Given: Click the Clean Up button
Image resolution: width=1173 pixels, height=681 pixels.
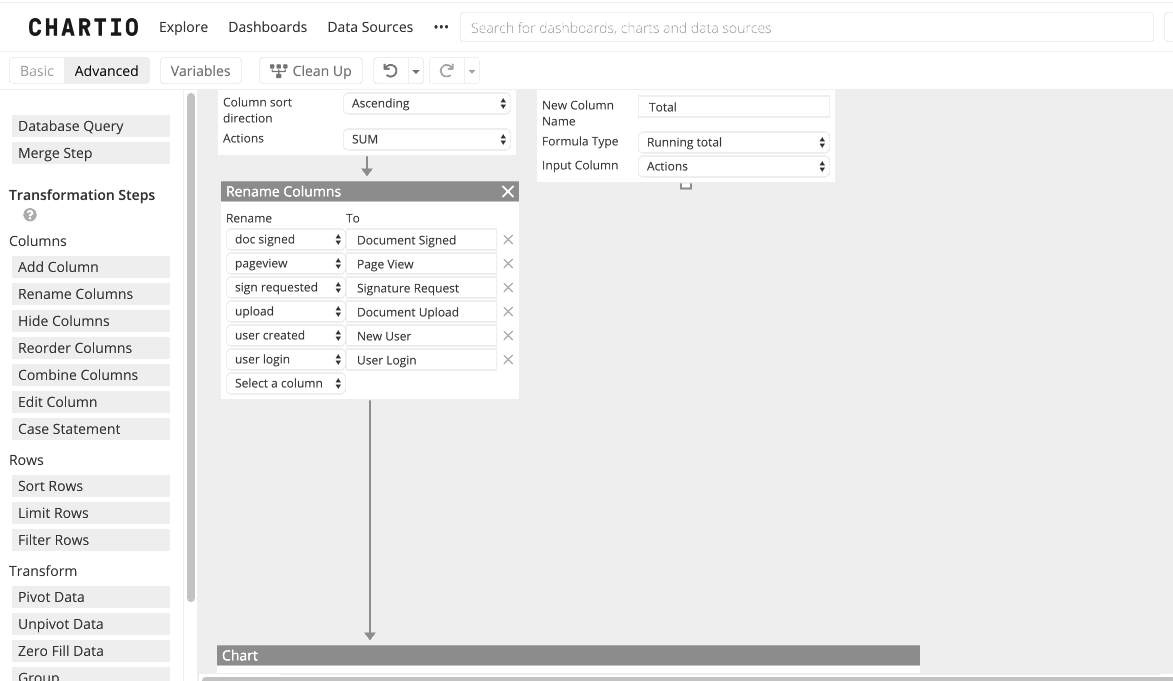Looking at the screenshot, I should [x=310, y=70].
